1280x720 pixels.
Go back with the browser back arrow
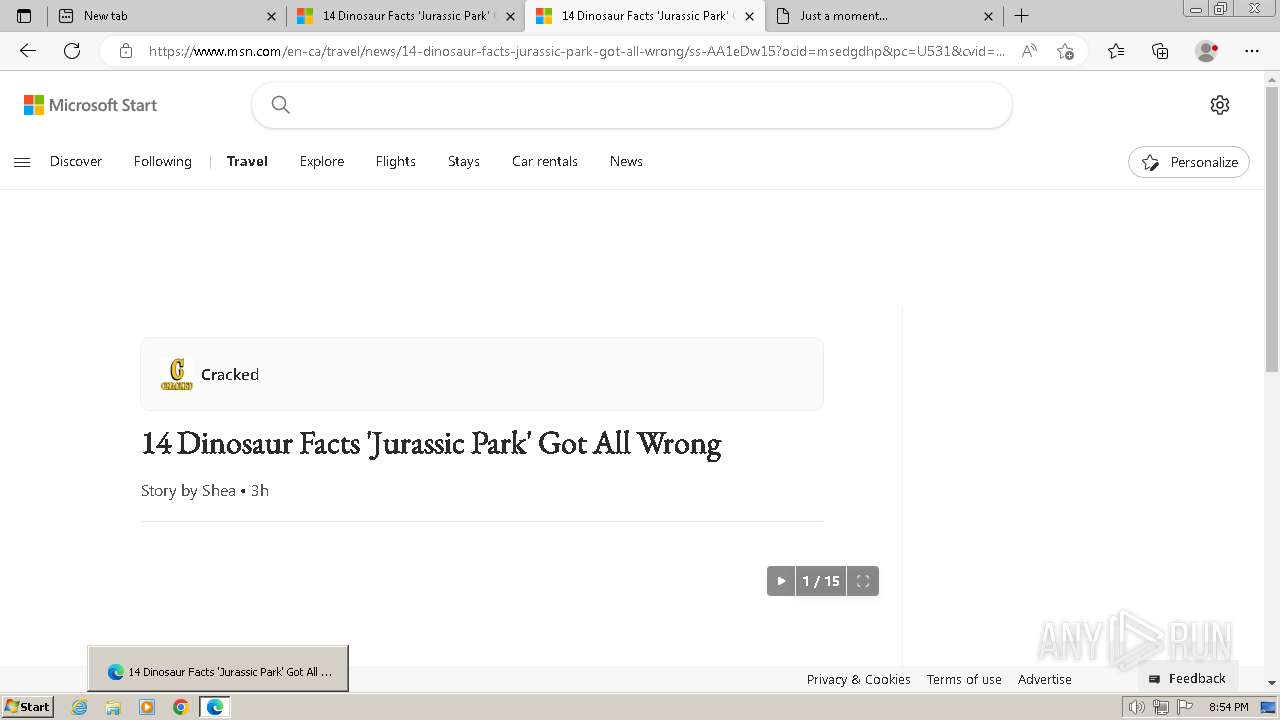coord(28,51)
